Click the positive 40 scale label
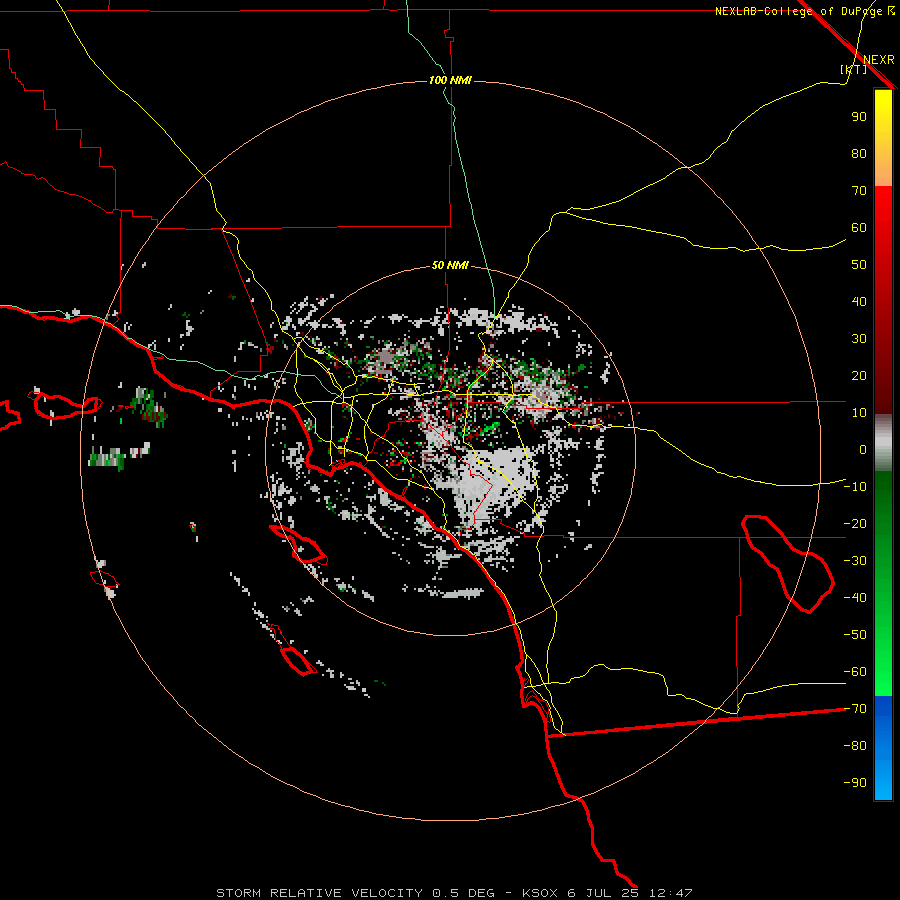 click(859, 301)
